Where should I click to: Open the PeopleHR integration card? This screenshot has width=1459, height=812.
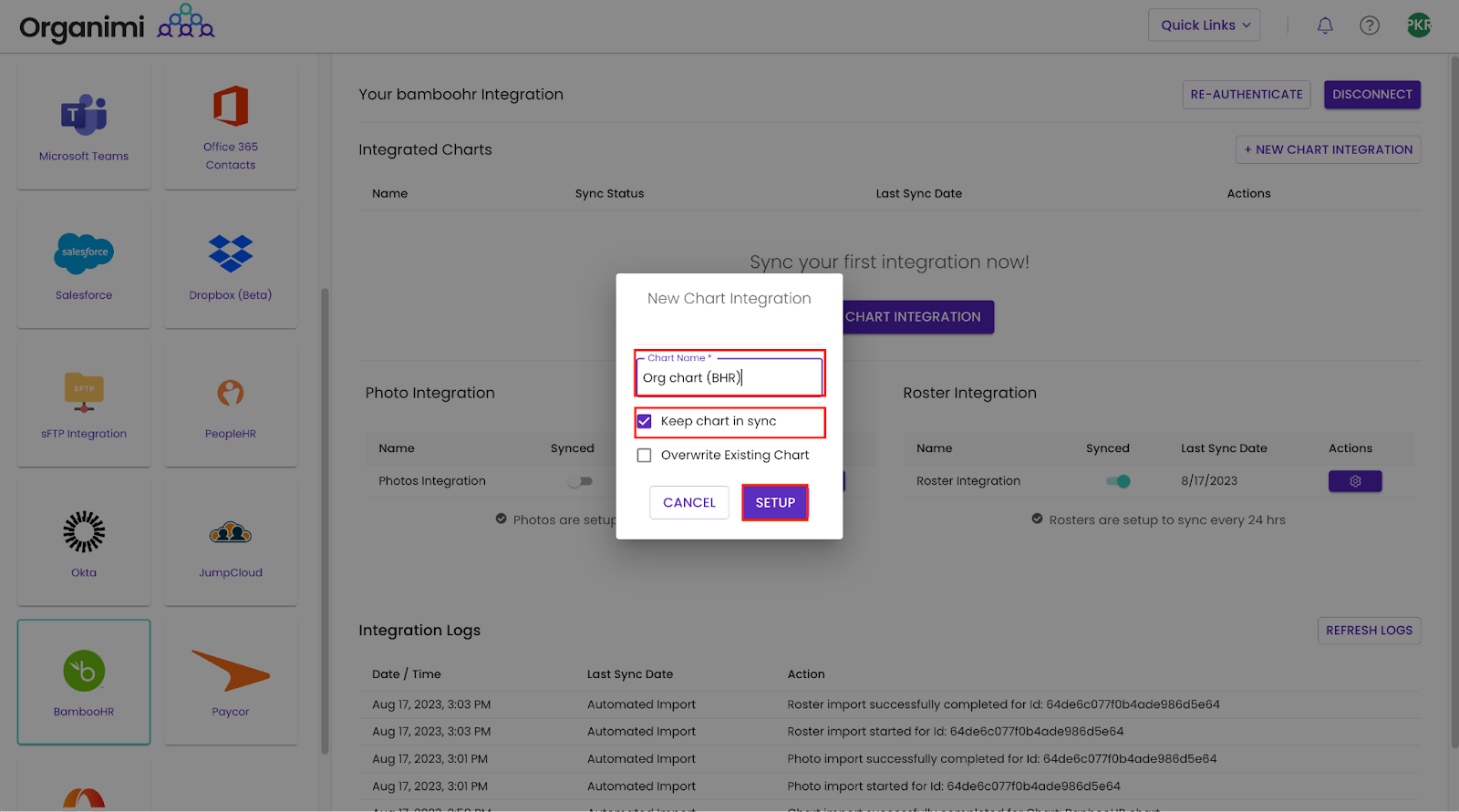tap(231, 403)
